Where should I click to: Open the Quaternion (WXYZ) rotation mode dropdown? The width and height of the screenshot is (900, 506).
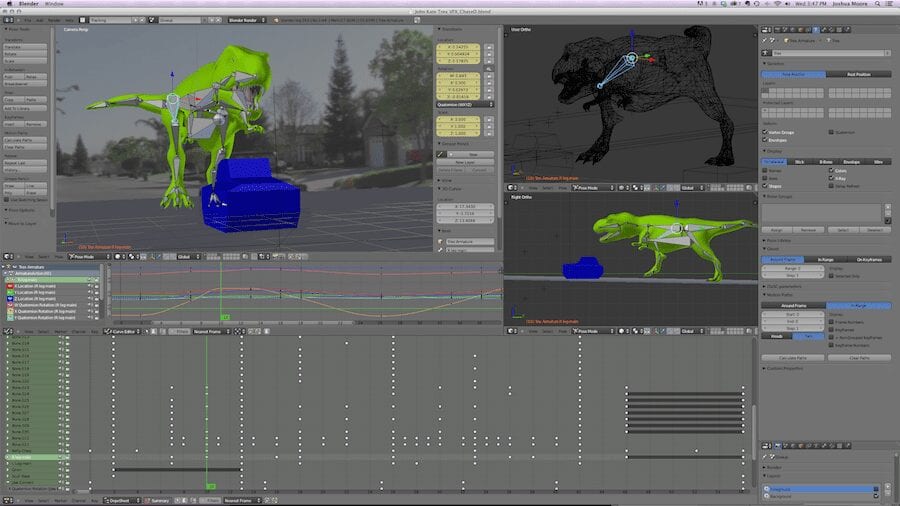tap(465, 104)
